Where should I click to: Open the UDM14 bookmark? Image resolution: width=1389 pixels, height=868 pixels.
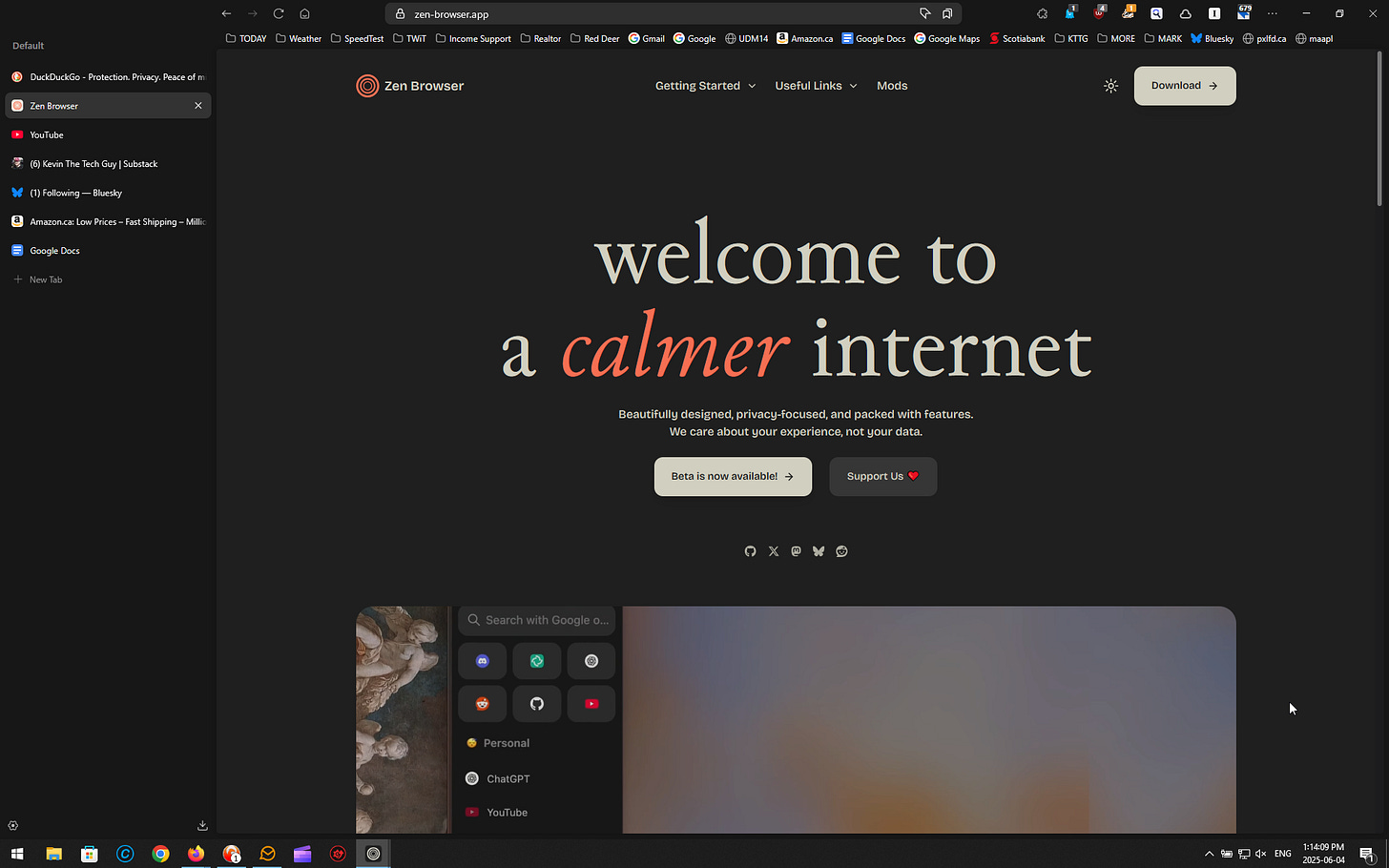746,39
